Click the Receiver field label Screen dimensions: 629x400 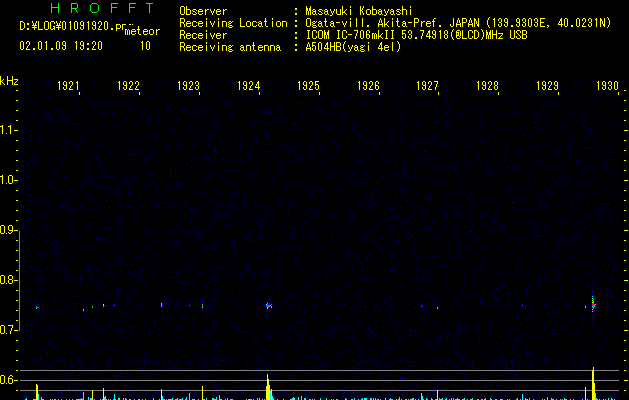click(x=203, y=35)
